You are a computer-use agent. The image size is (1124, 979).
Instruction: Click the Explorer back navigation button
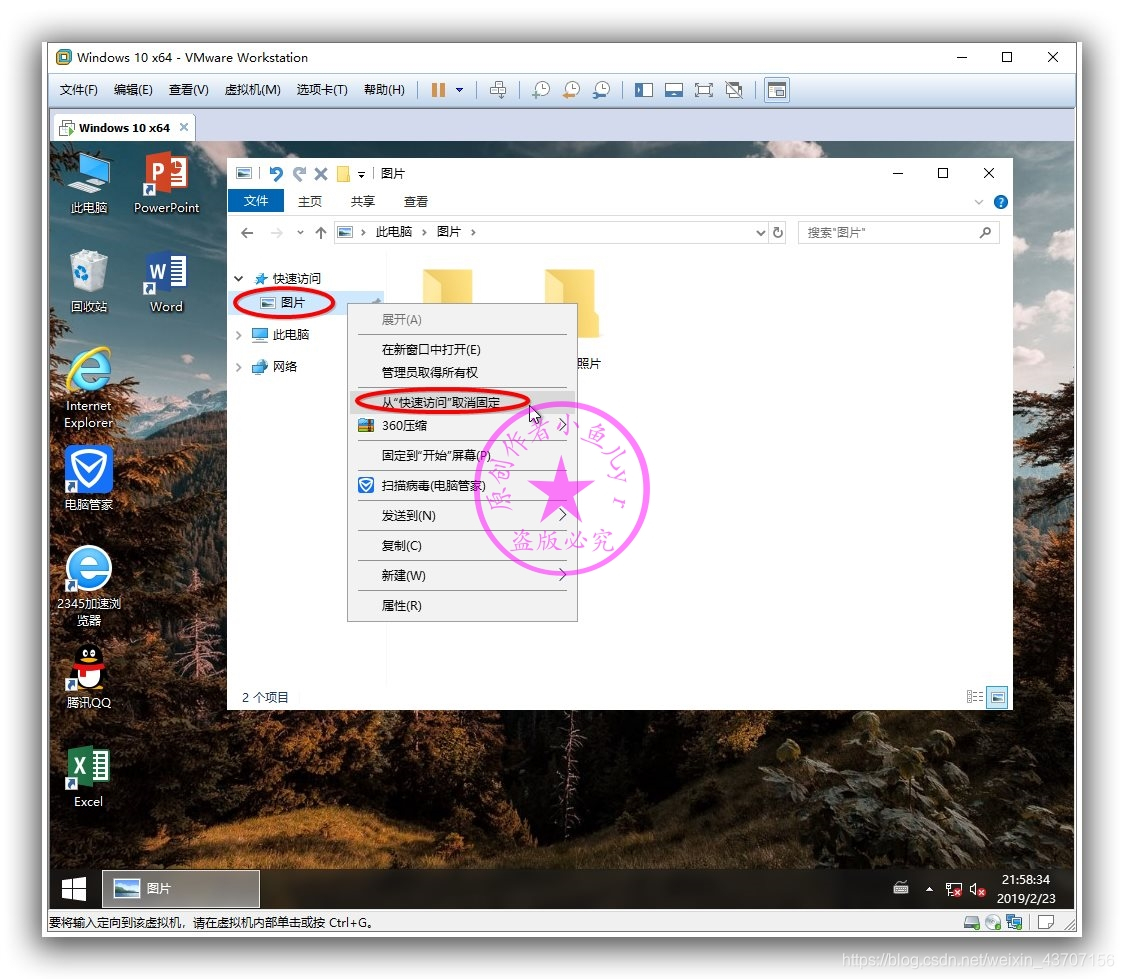tap(247, 232)
